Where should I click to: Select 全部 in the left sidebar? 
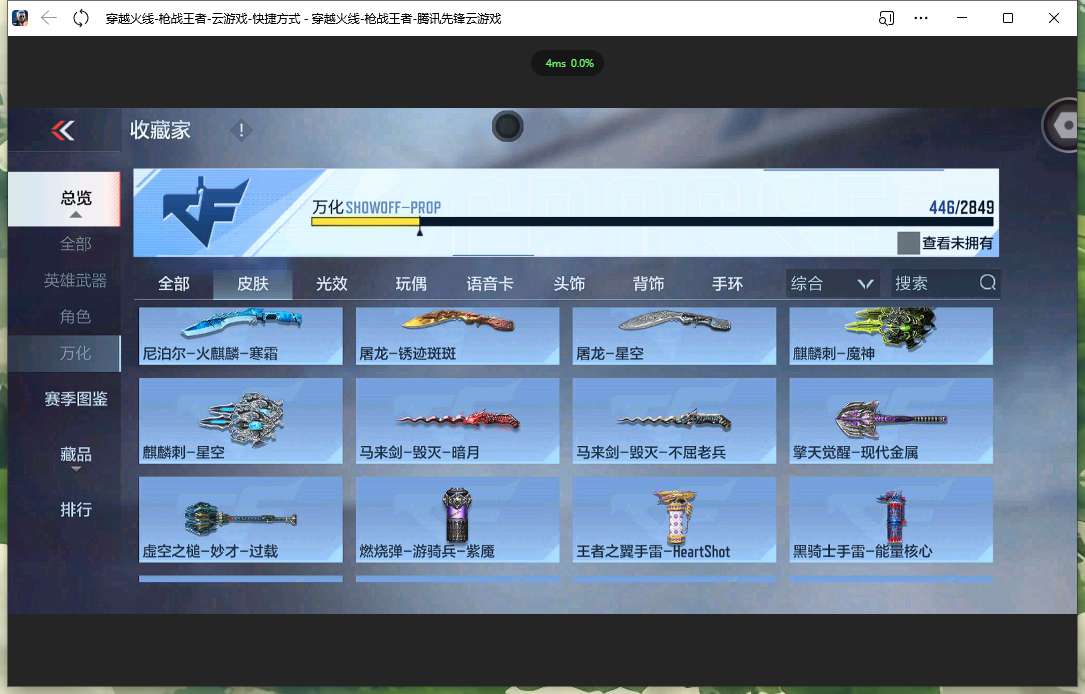(75, 244)
